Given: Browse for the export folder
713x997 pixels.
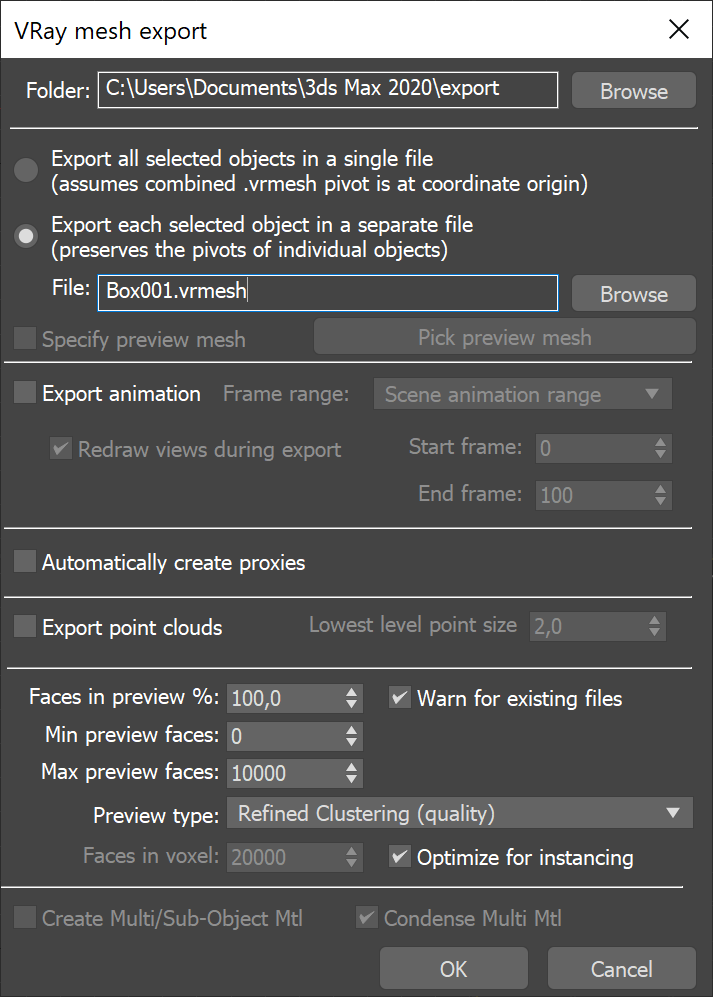Looking at the screenshot, I should tap(633, 90).
